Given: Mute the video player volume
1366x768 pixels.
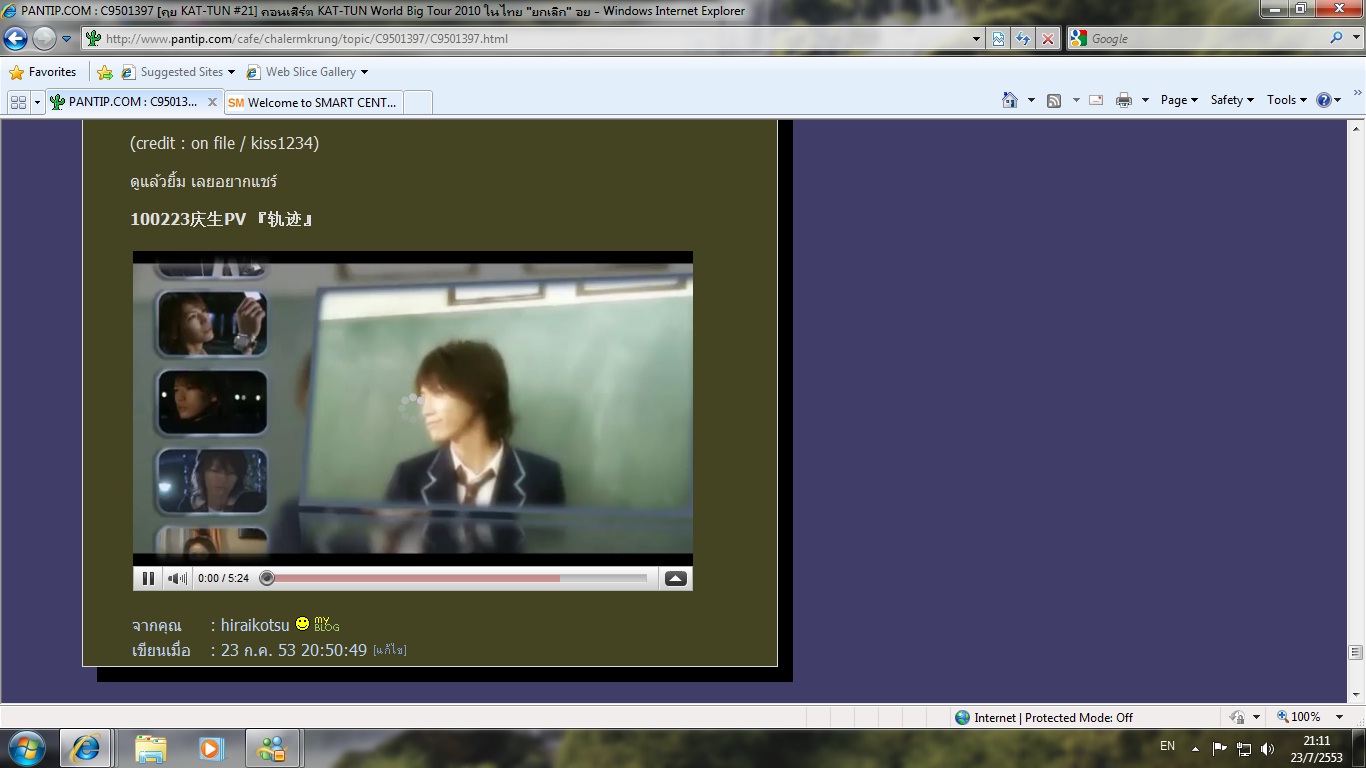Looking at the screenshot, I should [x=177, y=578].
